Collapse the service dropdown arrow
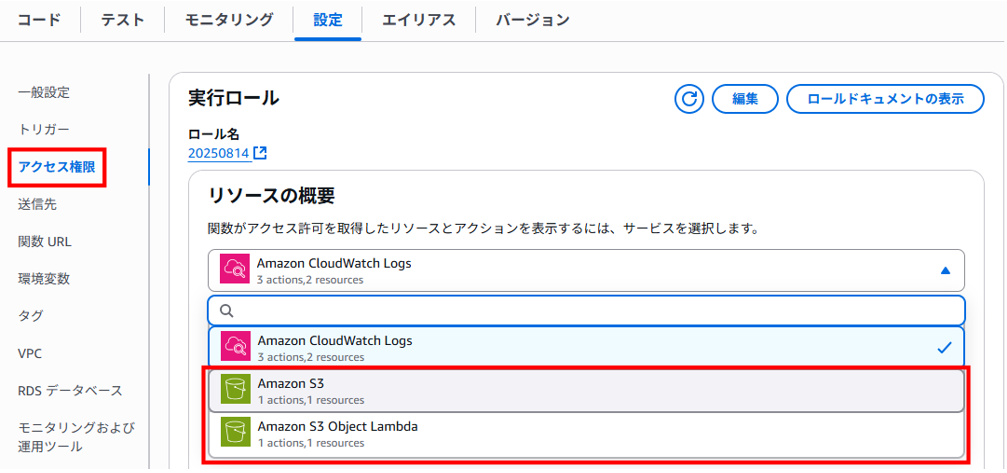 point(945,271)
